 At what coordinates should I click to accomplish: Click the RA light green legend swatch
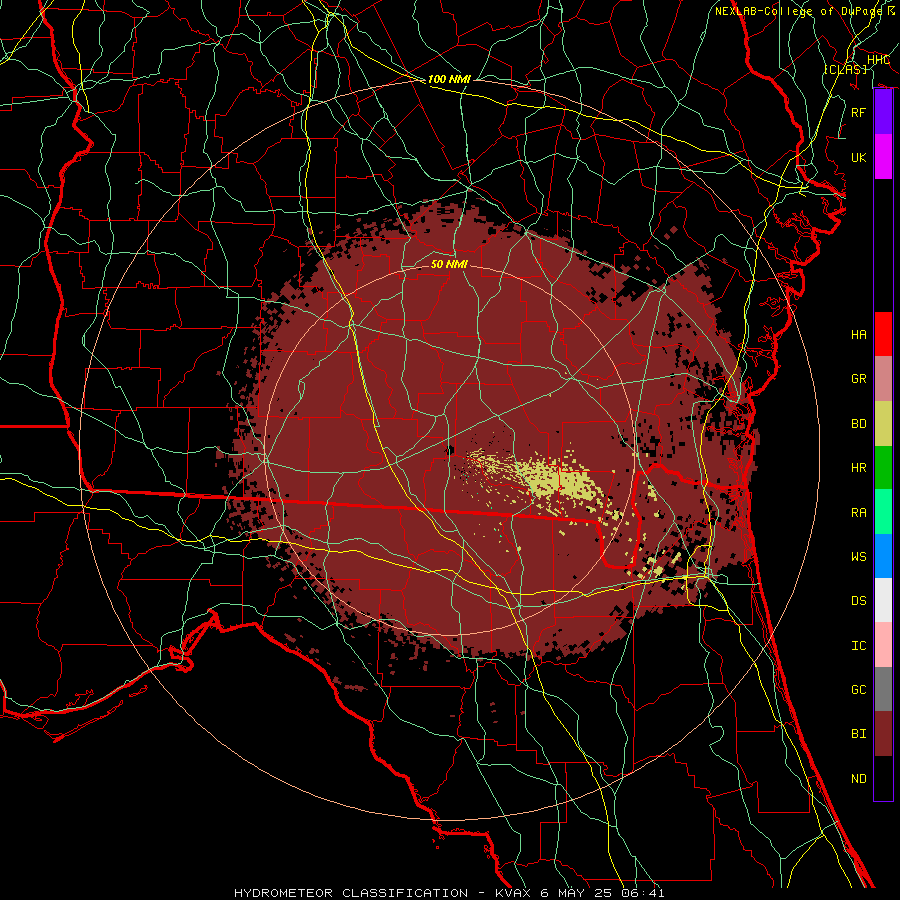[883, 511]
